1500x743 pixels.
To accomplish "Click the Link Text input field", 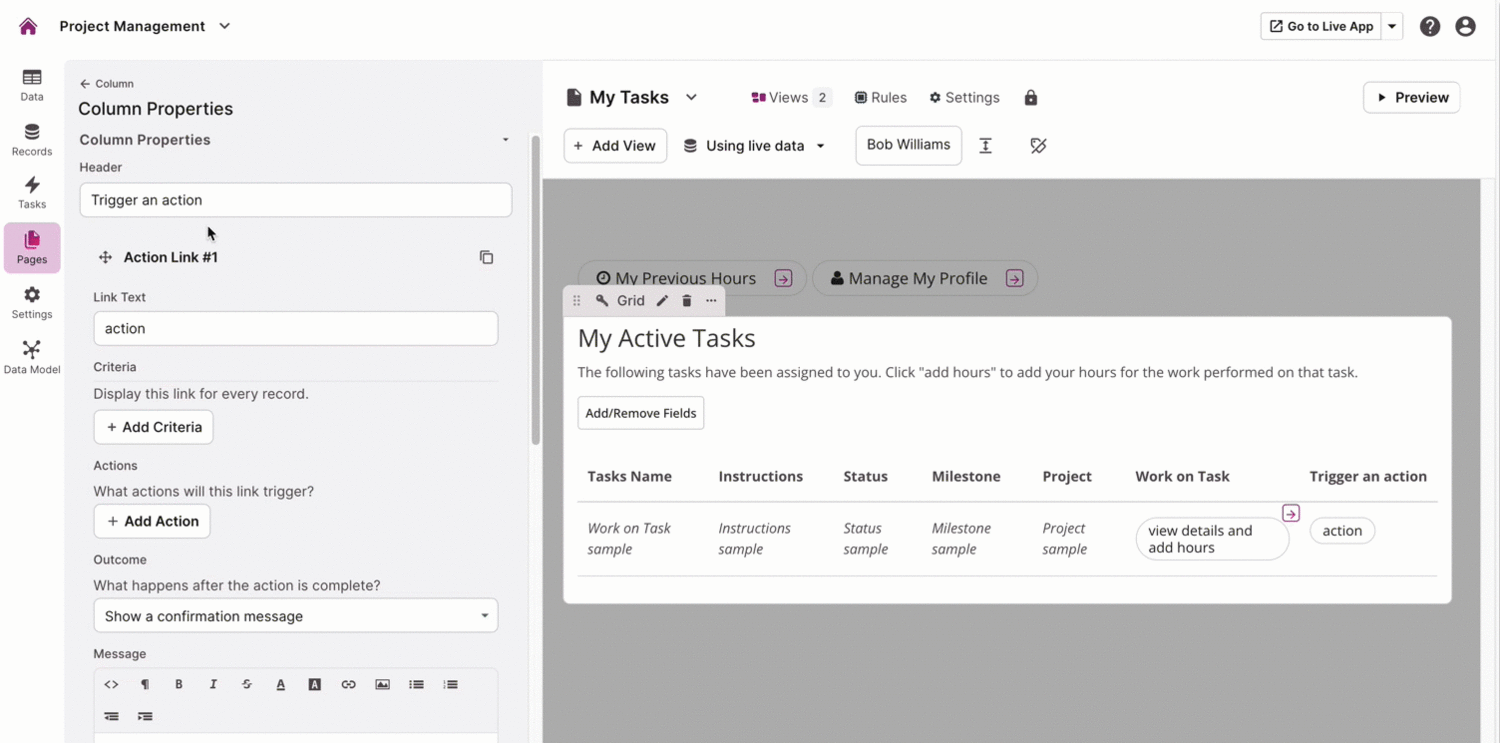I will [295, 328].
